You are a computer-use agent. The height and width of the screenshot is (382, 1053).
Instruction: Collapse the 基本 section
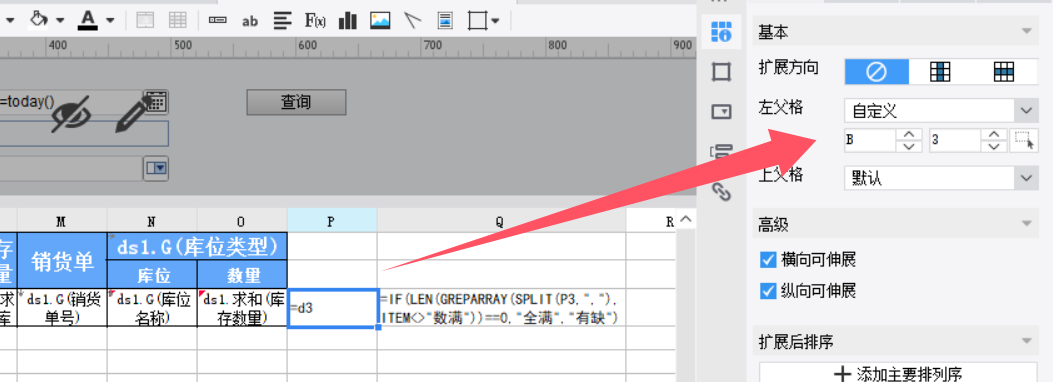pyautogui.click(x=1025, y=31)
